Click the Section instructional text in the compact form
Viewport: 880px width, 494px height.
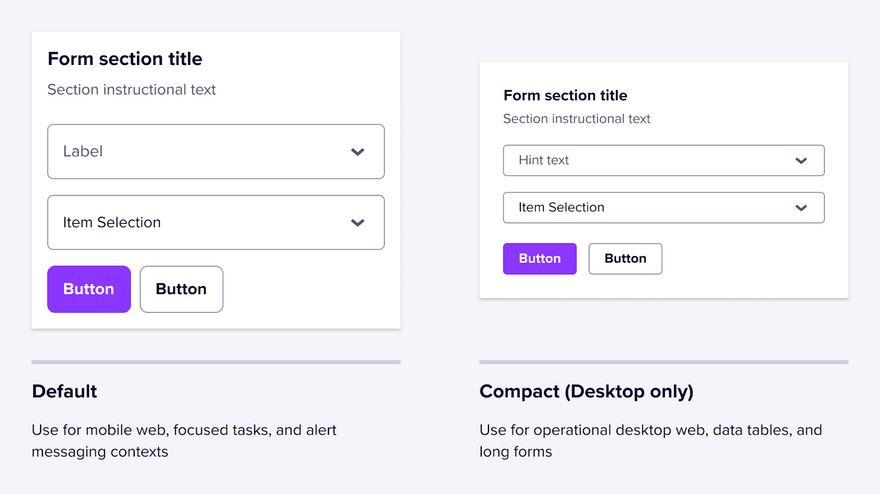[x=576, y=119]
